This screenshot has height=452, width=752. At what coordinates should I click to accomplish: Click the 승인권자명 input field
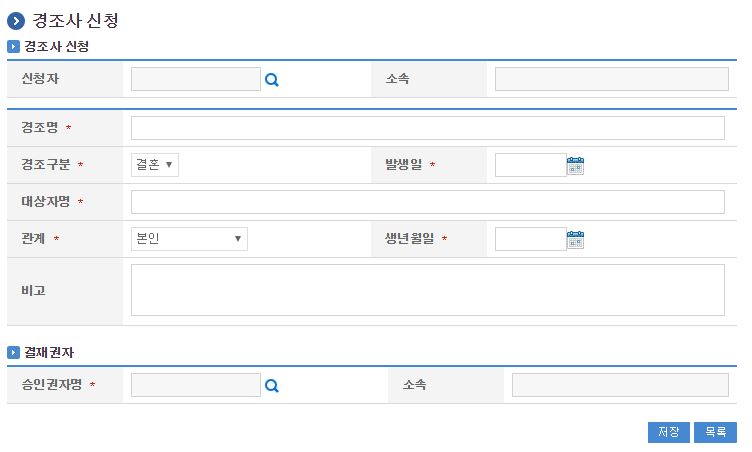pyautogui.click(x=195, y=386)
